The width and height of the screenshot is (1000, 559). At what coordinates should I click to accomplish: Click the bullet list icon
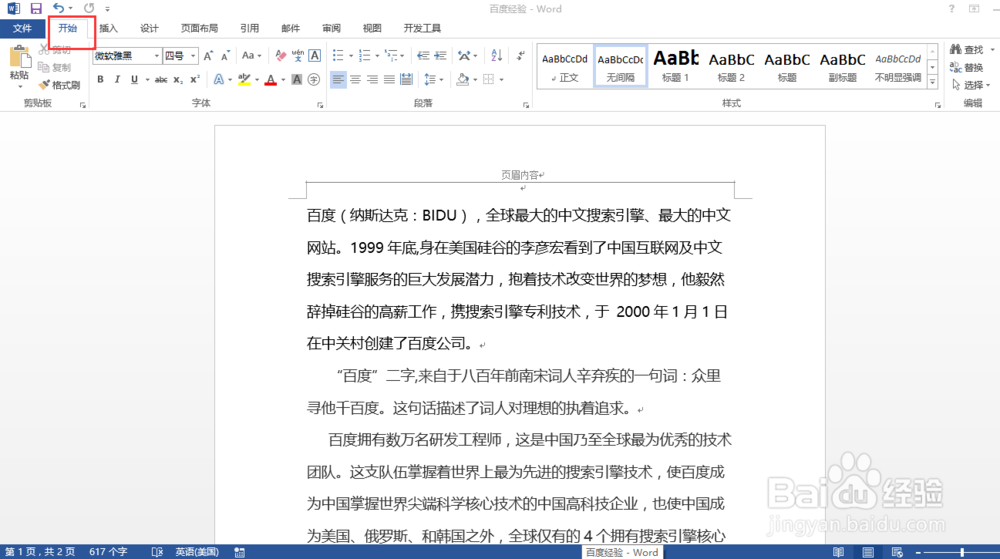(338, 56)
